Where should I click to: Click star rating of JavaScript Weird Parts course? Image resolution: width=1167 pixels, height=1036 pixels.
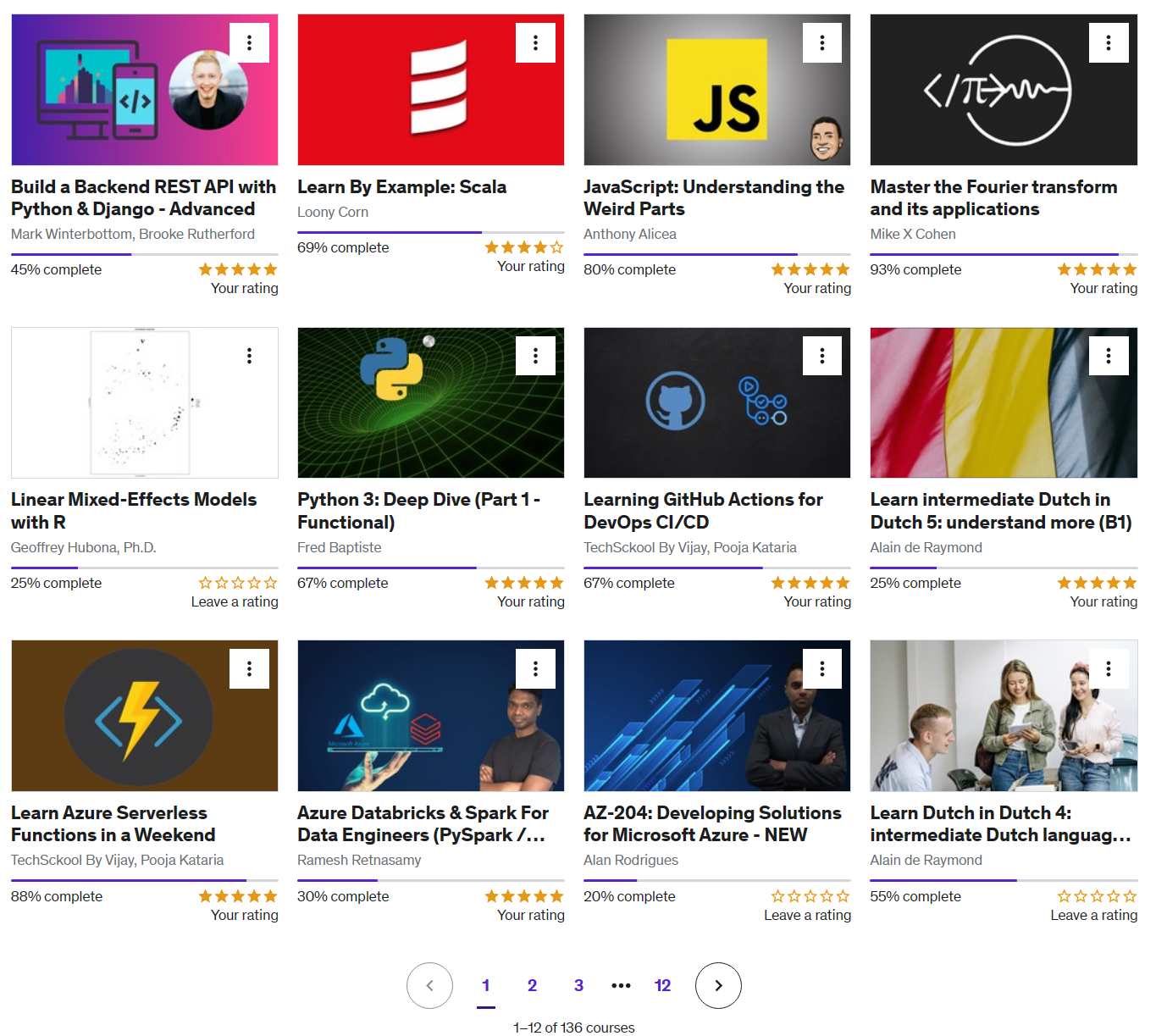[x=810, y=269]
